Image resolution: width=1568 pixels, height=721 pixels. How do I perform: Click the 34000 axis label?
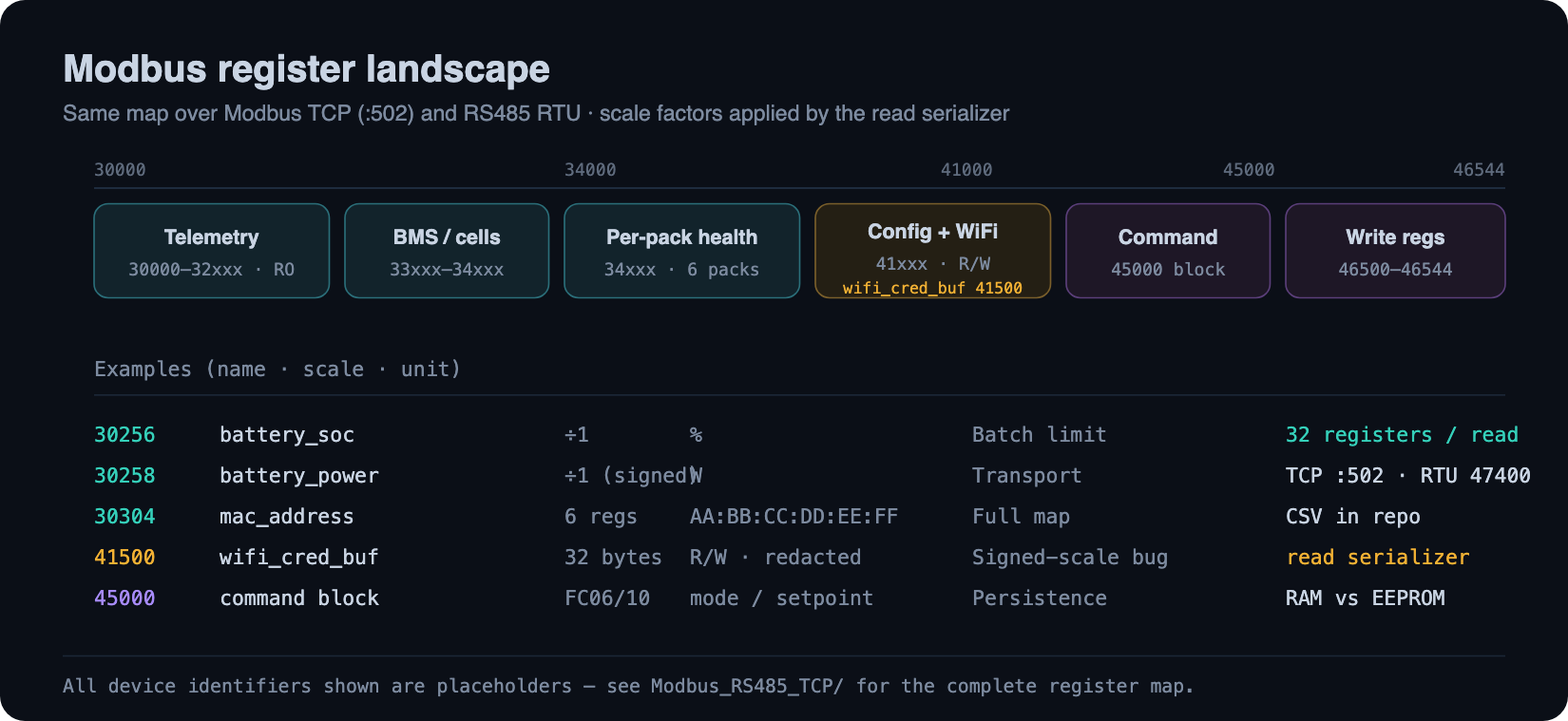tap(590, 170)
